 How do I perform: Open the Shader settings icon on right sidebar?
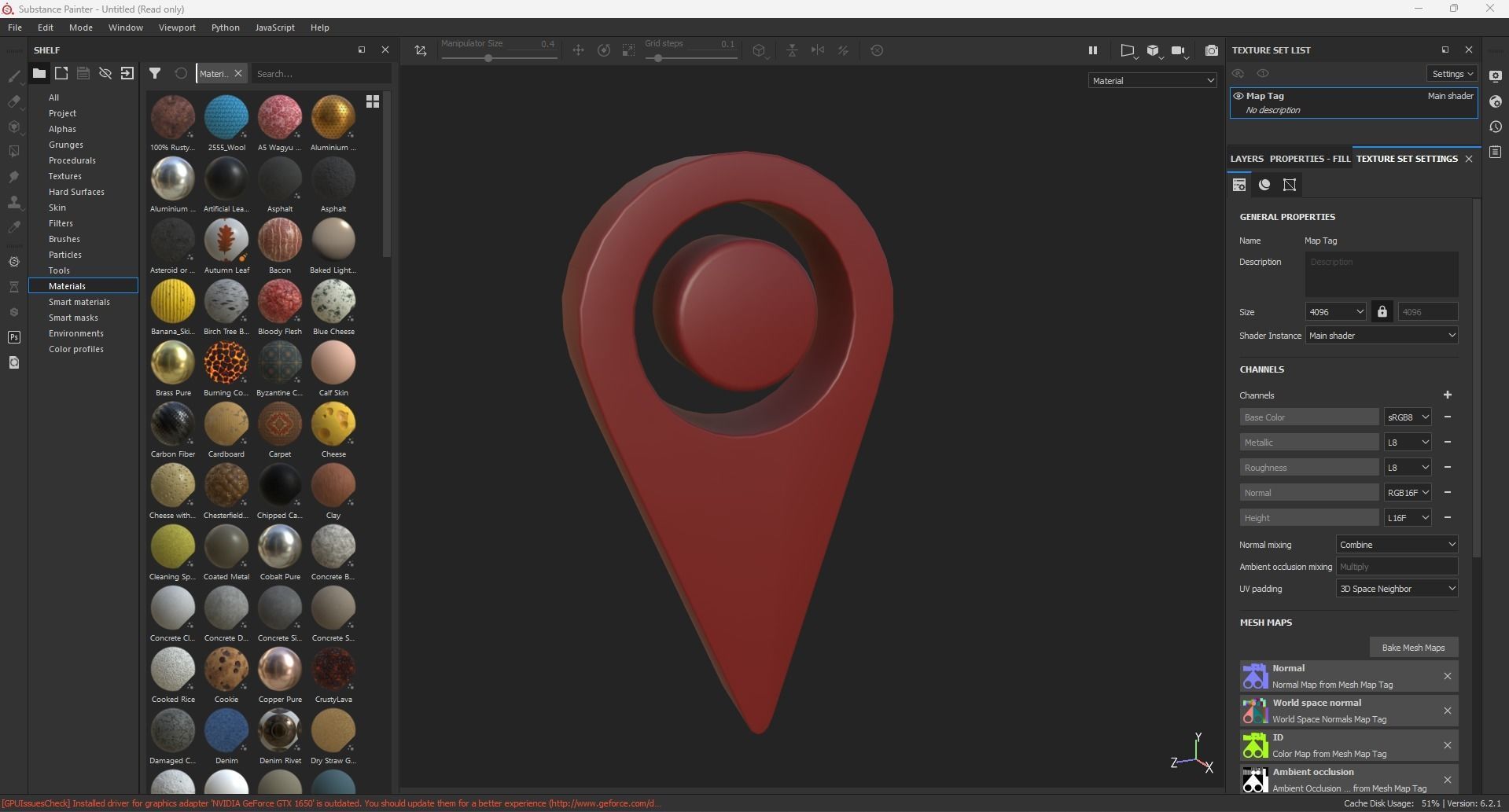point(1496,102)
